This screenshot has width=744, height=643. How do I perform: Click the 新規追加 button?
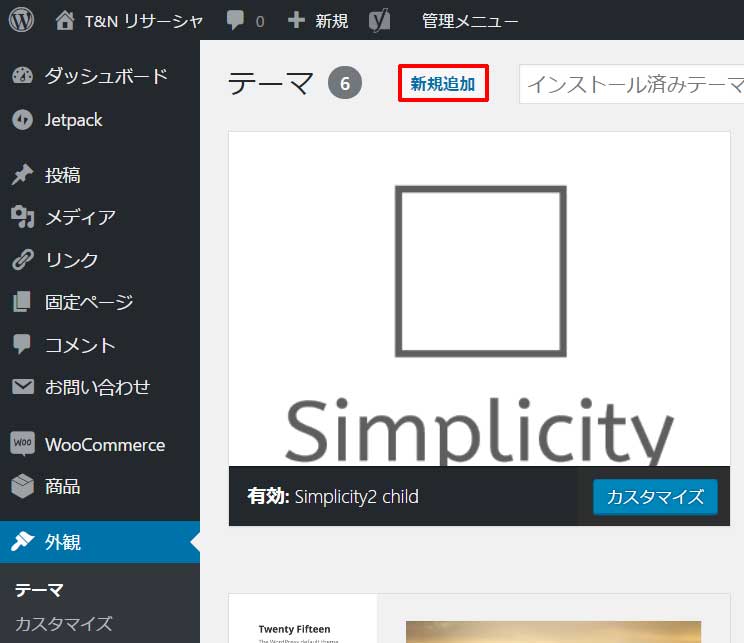[x=443, y=84]
